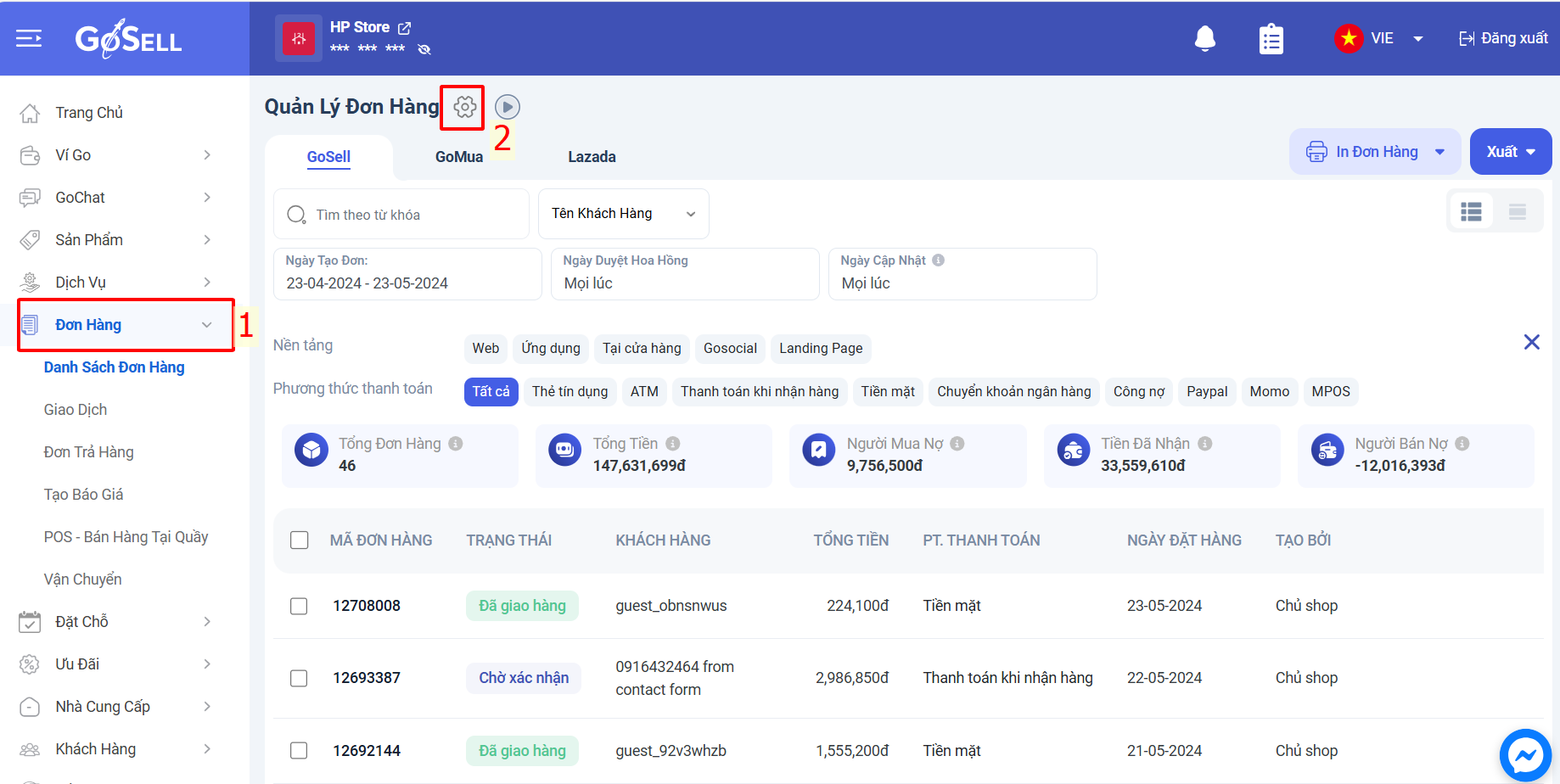Expand Khách Hàng menu
The height and width of the screenshot is (784, 1560).
(207, 749)
